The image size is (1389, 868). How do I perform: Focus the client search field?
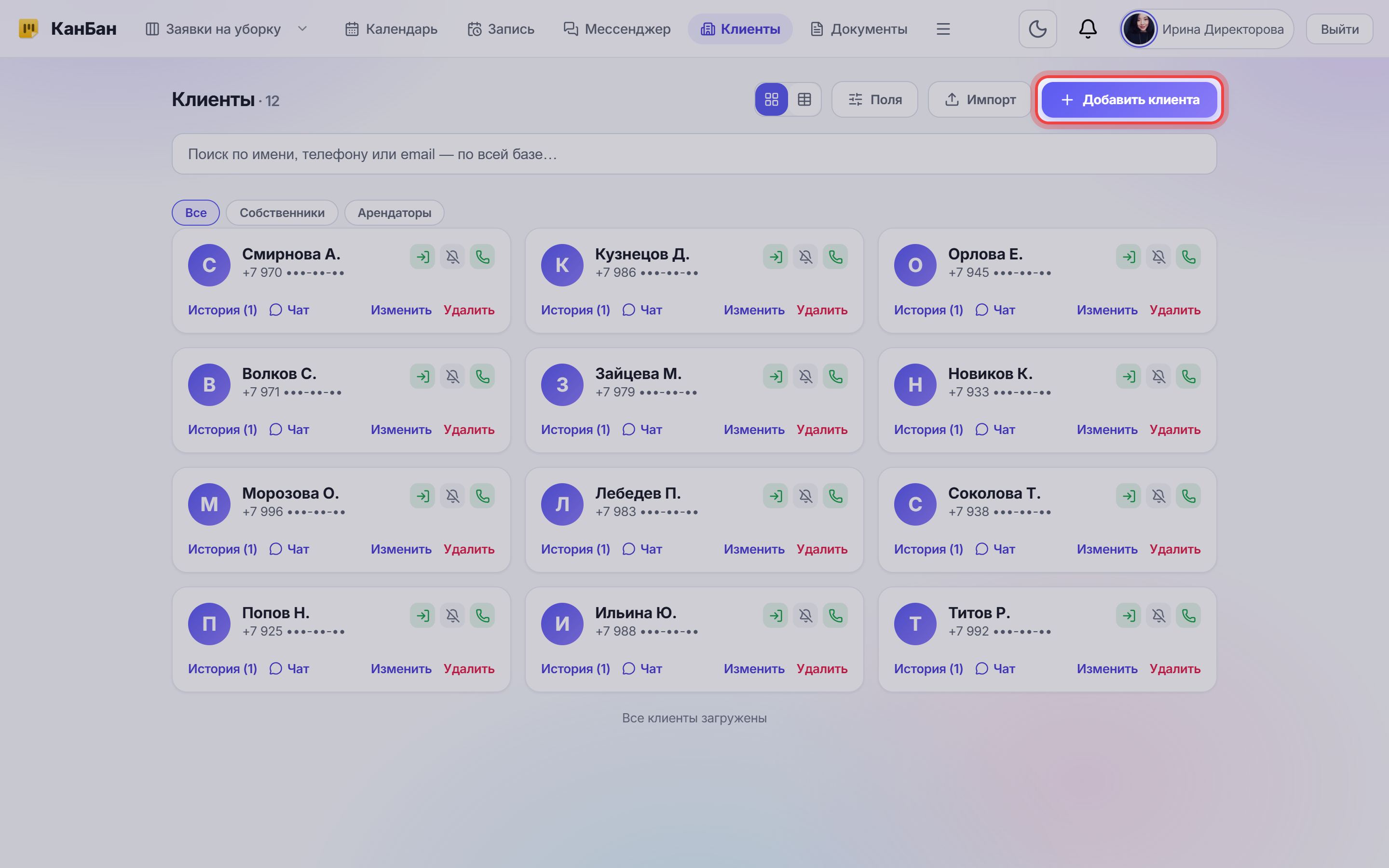point(694,154)
